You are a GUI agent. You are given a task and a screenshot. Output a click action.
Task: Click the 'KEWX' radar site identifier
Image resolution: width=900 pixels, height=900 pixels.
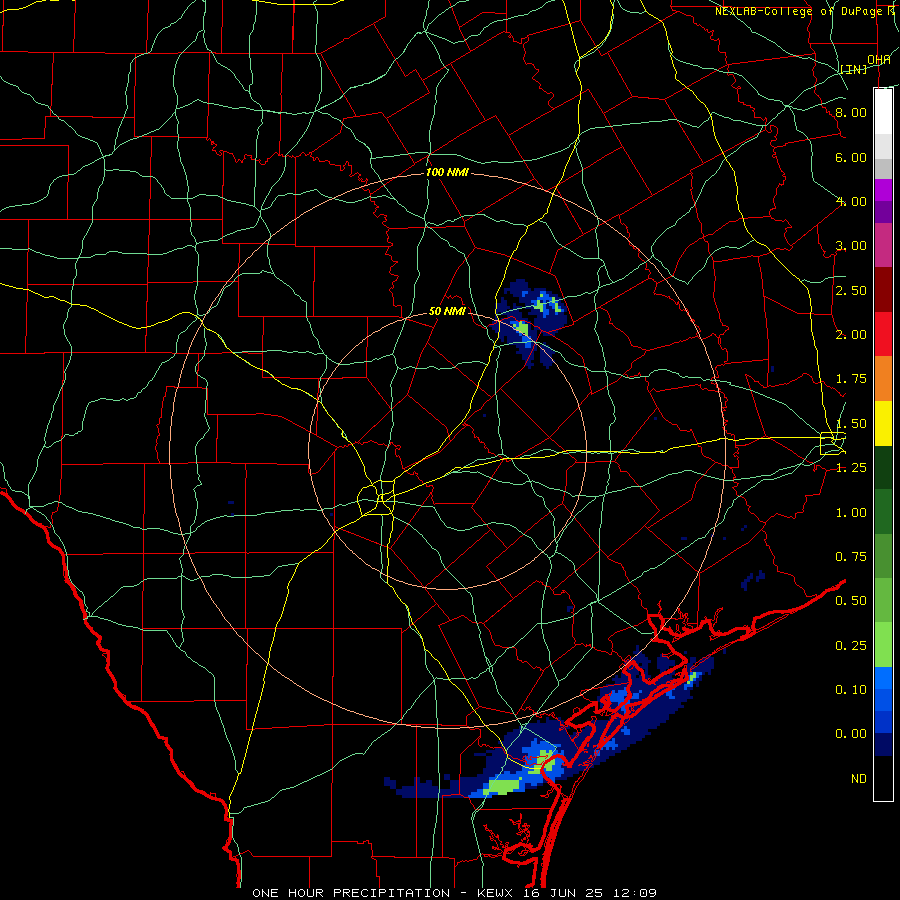[495, 893]
